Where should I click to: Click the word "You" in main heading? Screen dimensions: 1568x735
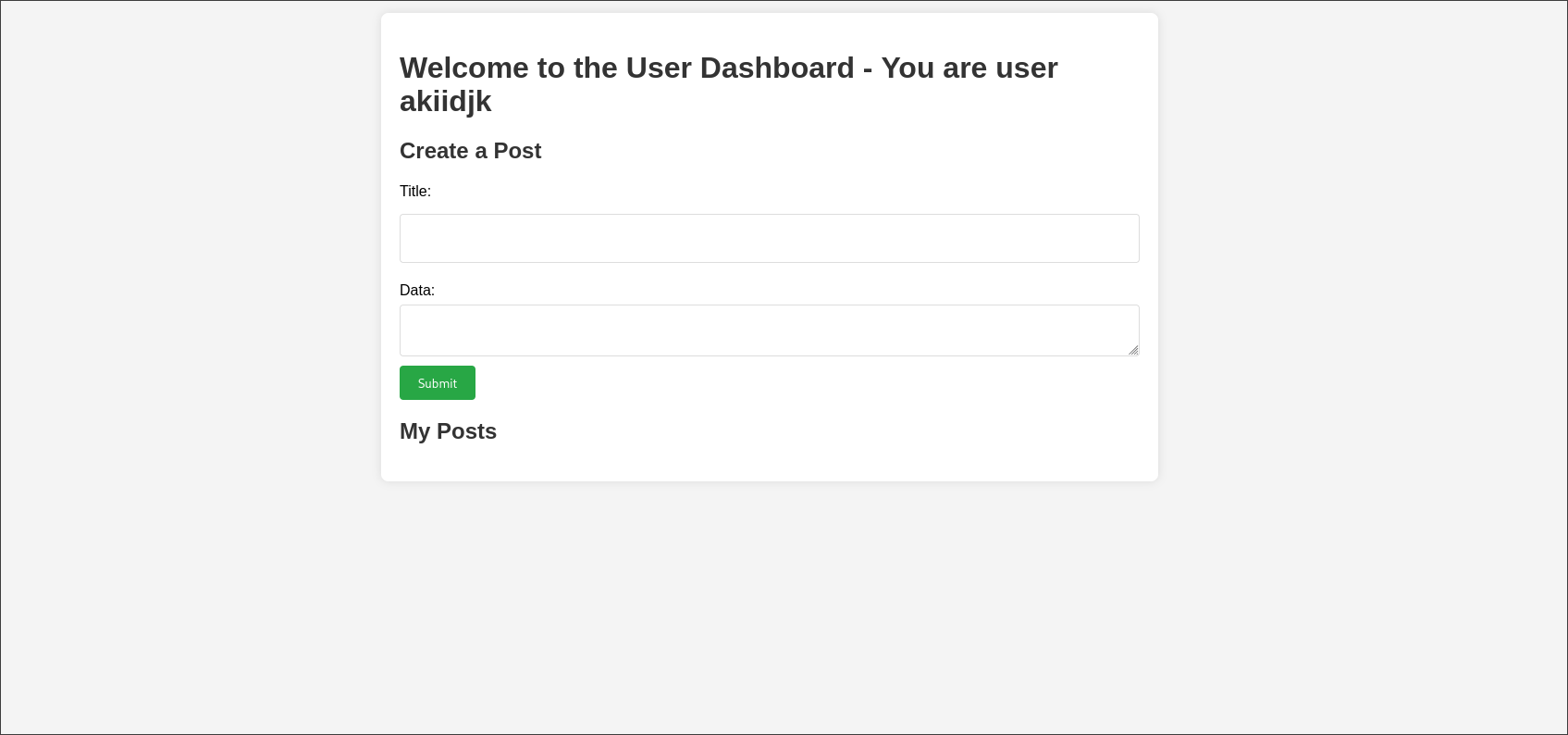tap(907, 69)
